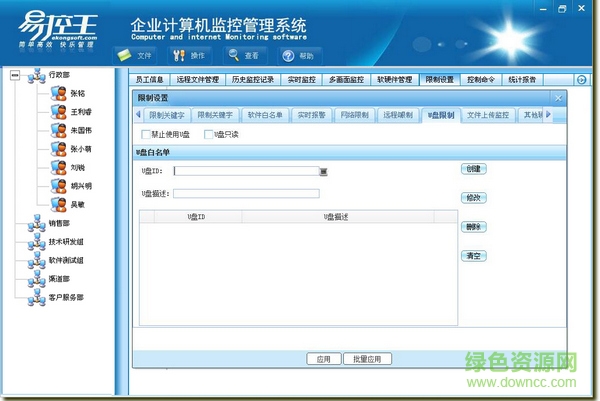Select employee 王利睿 user icon

(59, 112)
